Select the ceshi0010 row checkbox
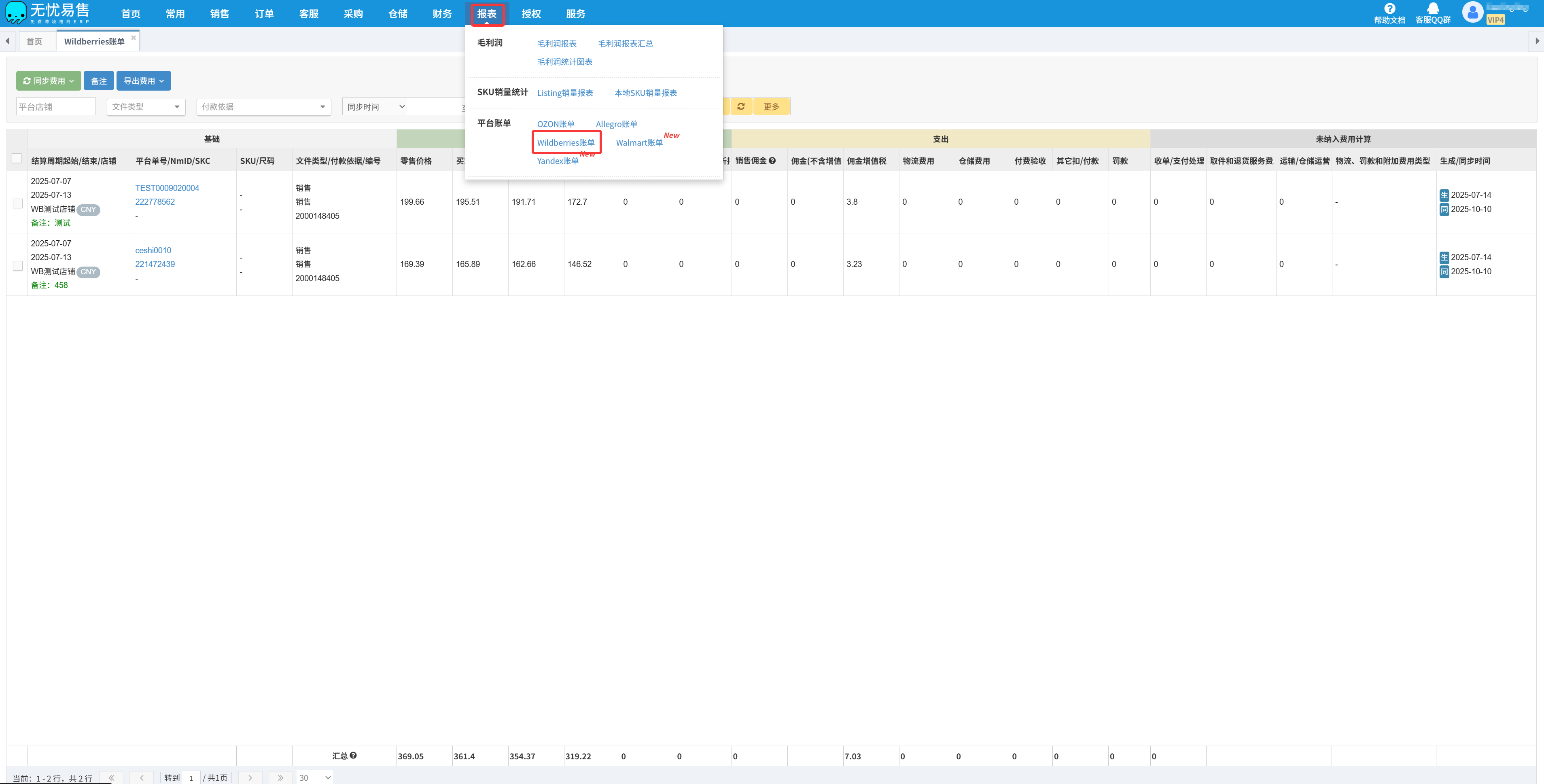 17,265
